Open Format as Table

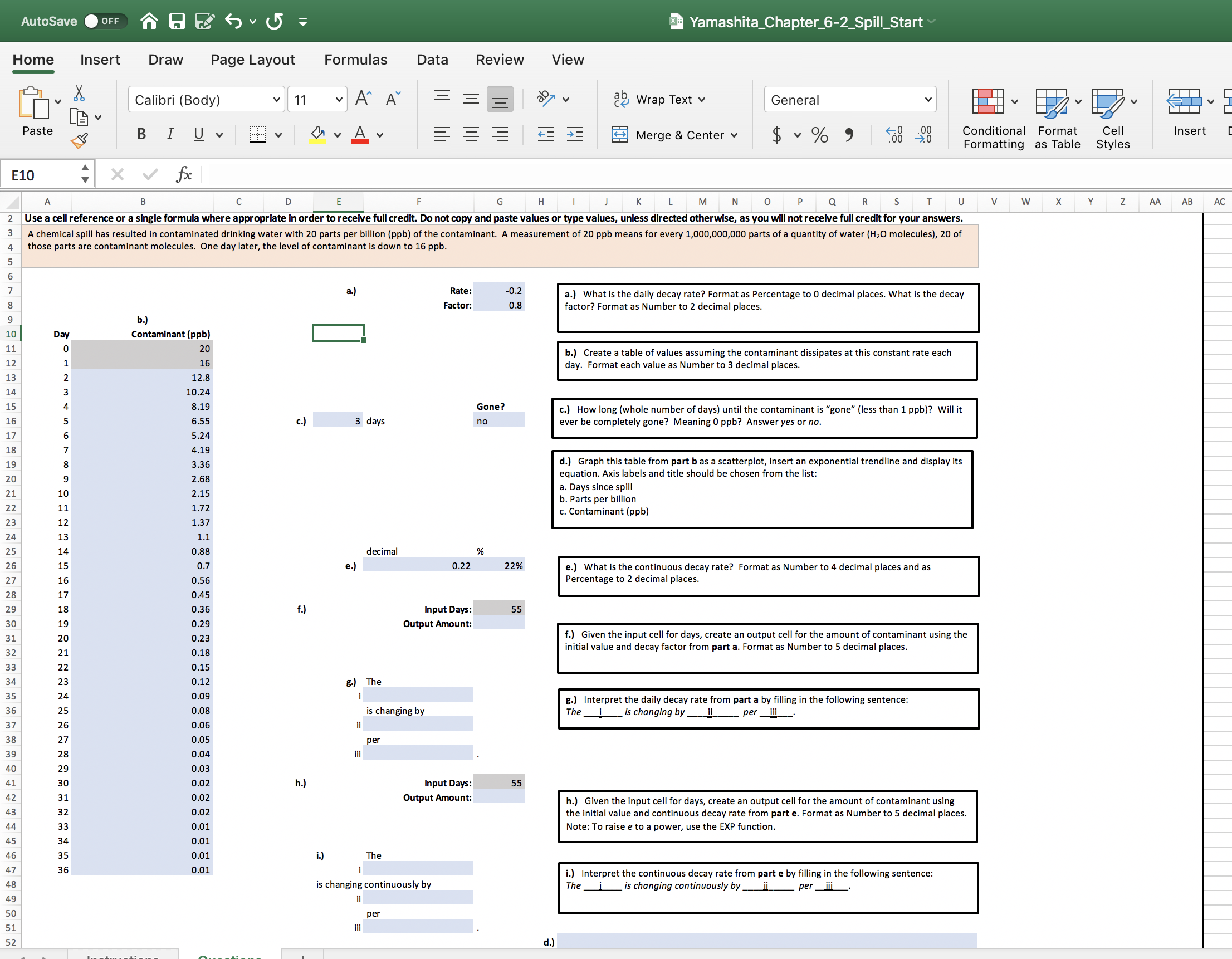(x=1057, y=119)
